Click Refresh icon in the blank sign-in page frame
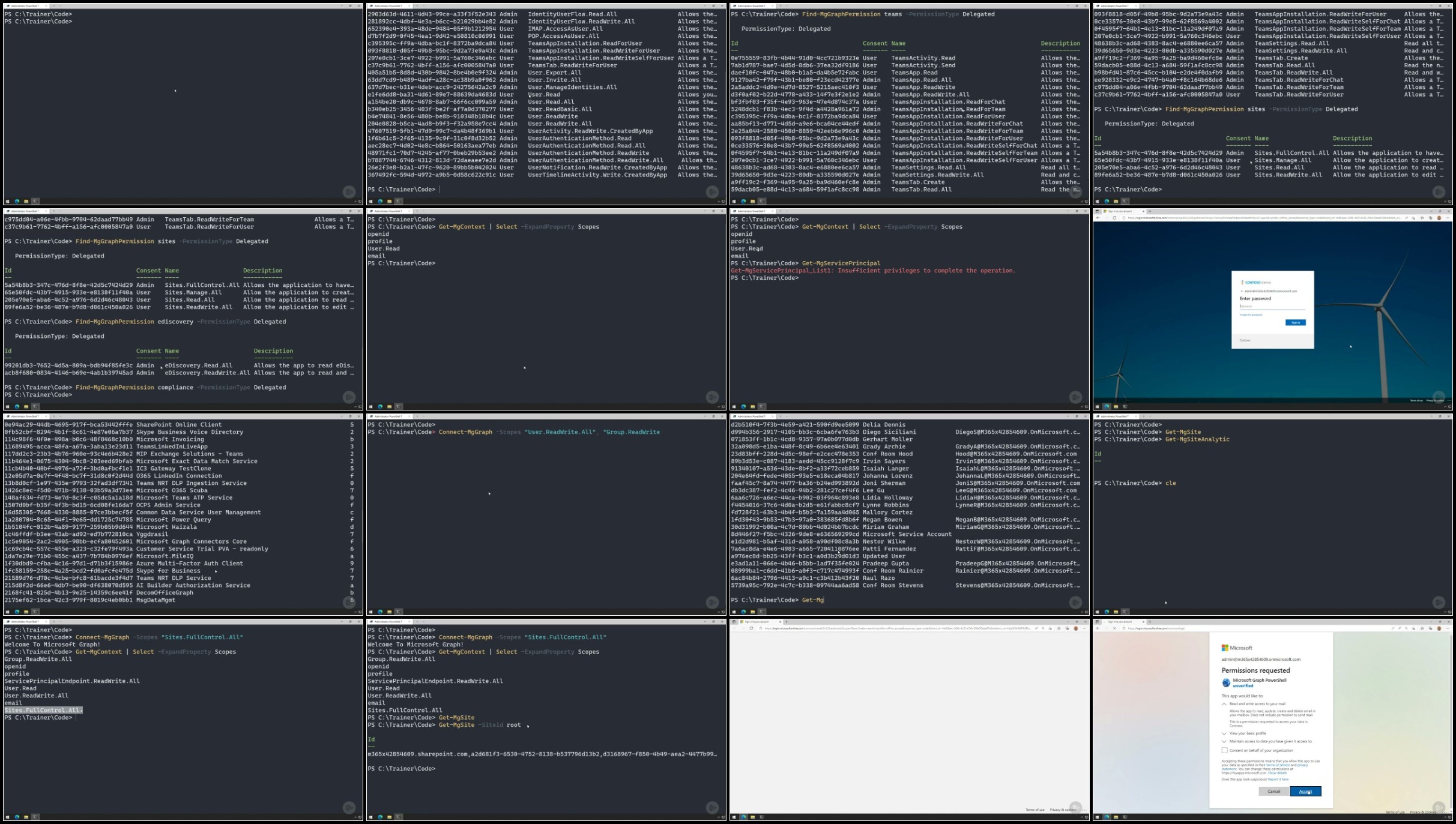 (751, 628)
